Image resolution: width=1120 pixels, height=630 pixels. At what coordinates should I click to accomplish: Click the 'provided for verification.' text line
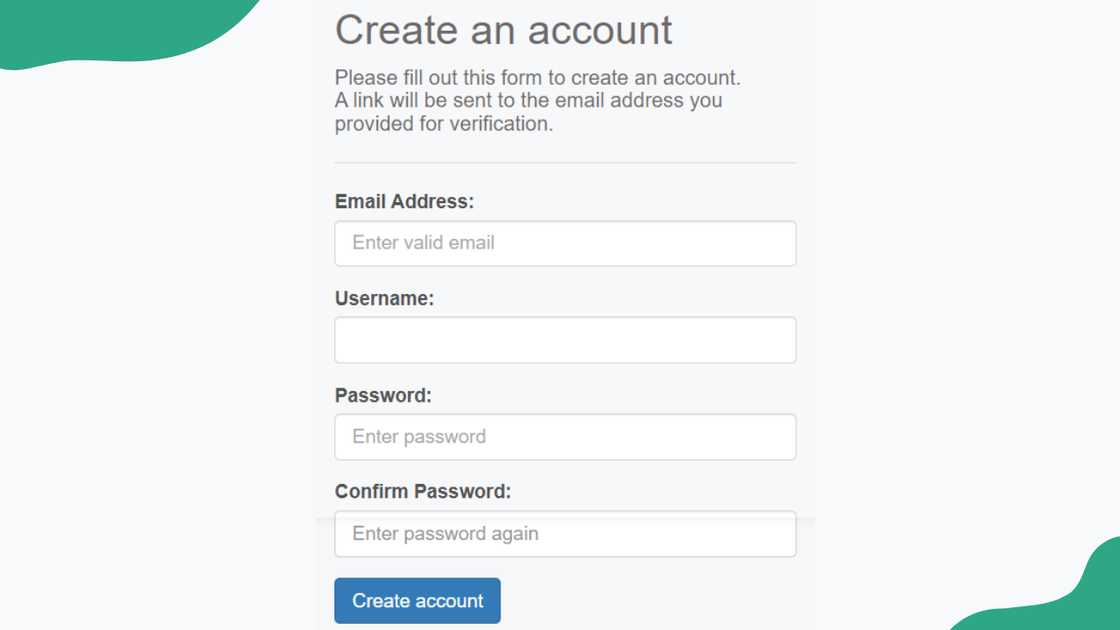(x=443, y=124)
